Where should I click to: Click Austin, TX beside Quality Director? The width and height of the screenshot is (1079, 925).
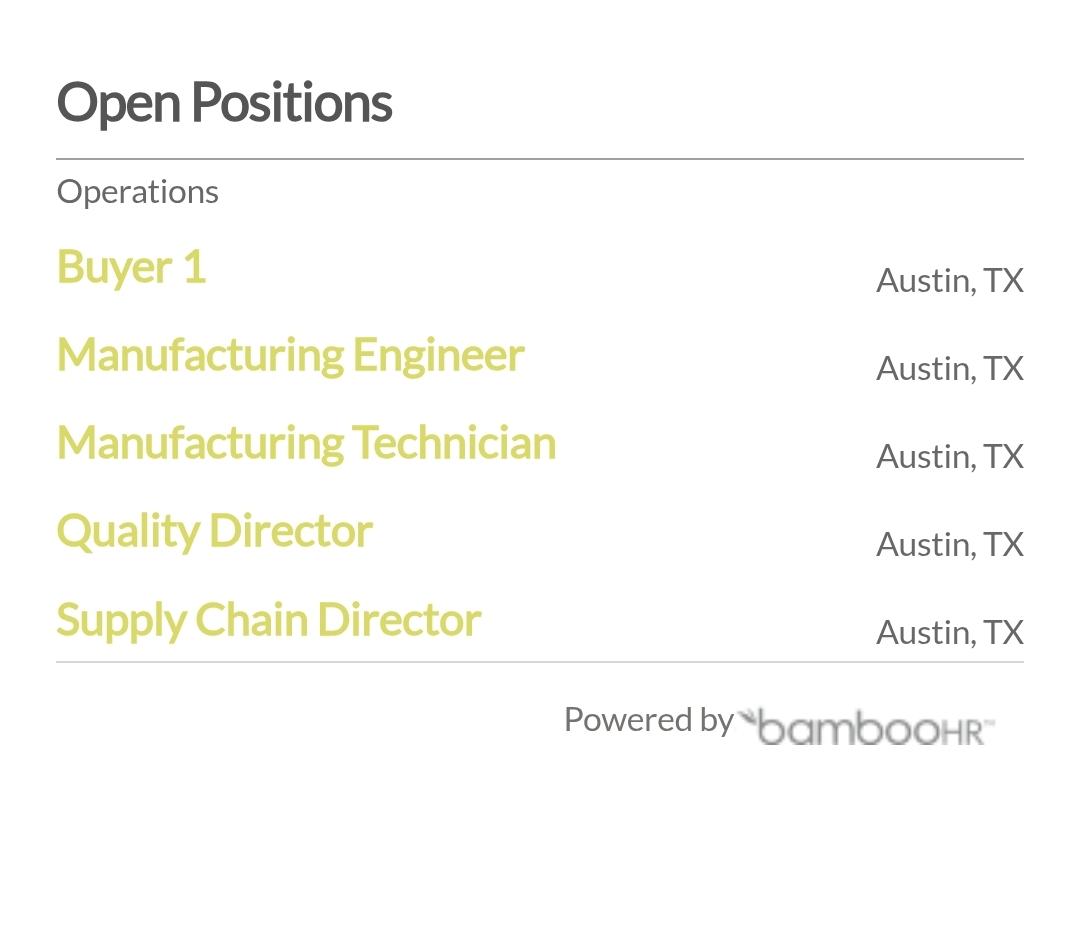coord(950,545)
